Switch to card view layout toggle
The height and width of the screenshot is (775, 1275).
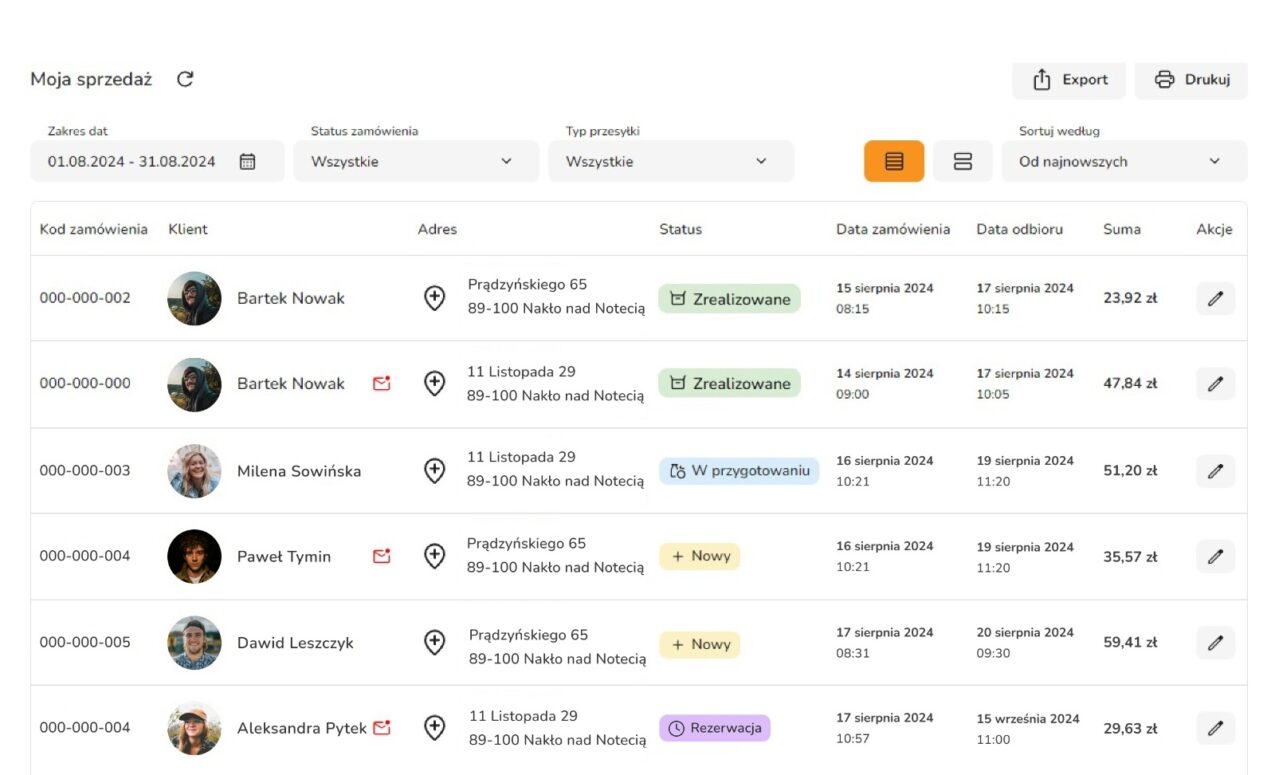[962, 162]
